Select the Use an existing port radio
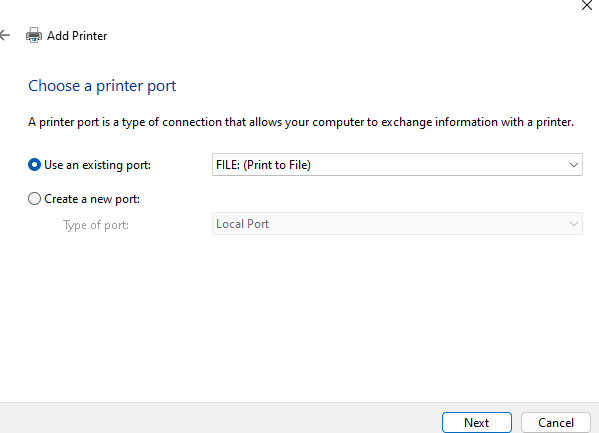The height and width of the screenshot is (433, 599). click(x=34, y=165)
